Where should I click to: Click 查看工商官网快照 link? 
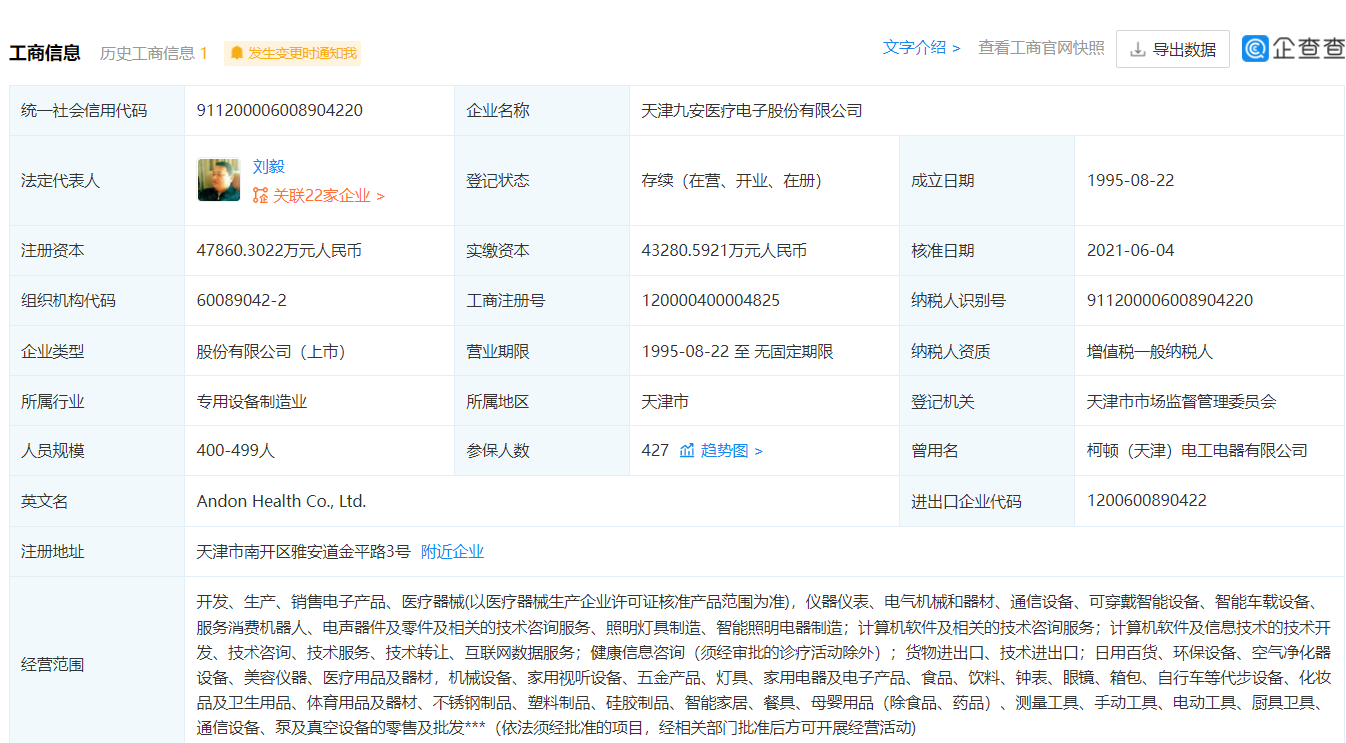click(1041, 48)
